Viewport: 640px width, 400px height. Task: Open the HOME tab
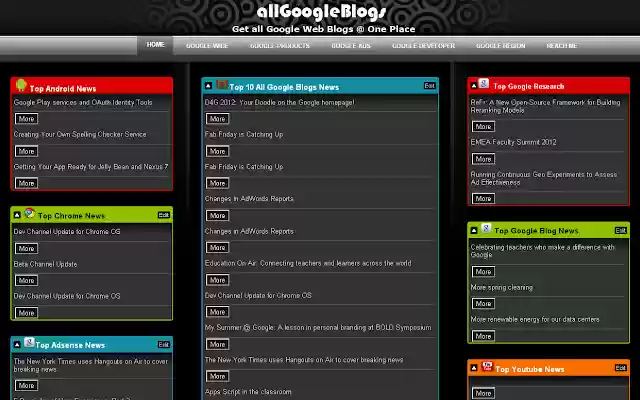[x=156, y=45]
